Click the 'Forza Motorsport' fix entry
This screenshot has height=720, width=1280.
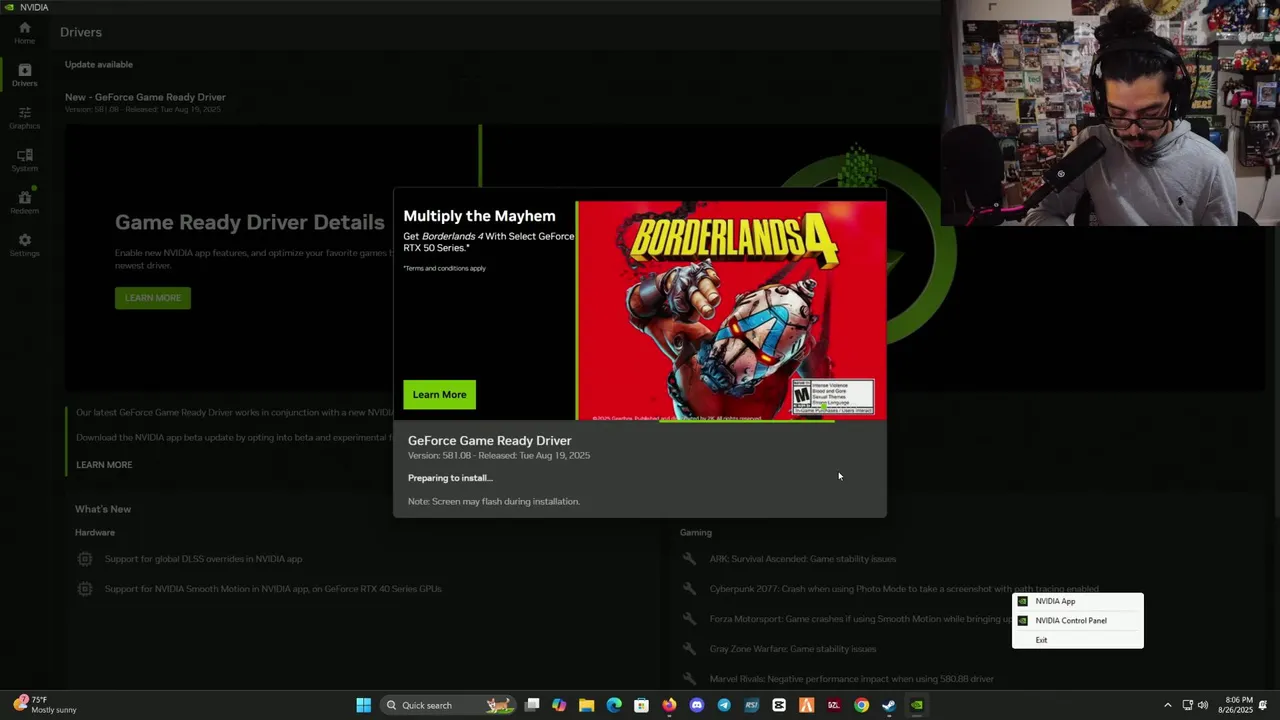coord(861,619)
